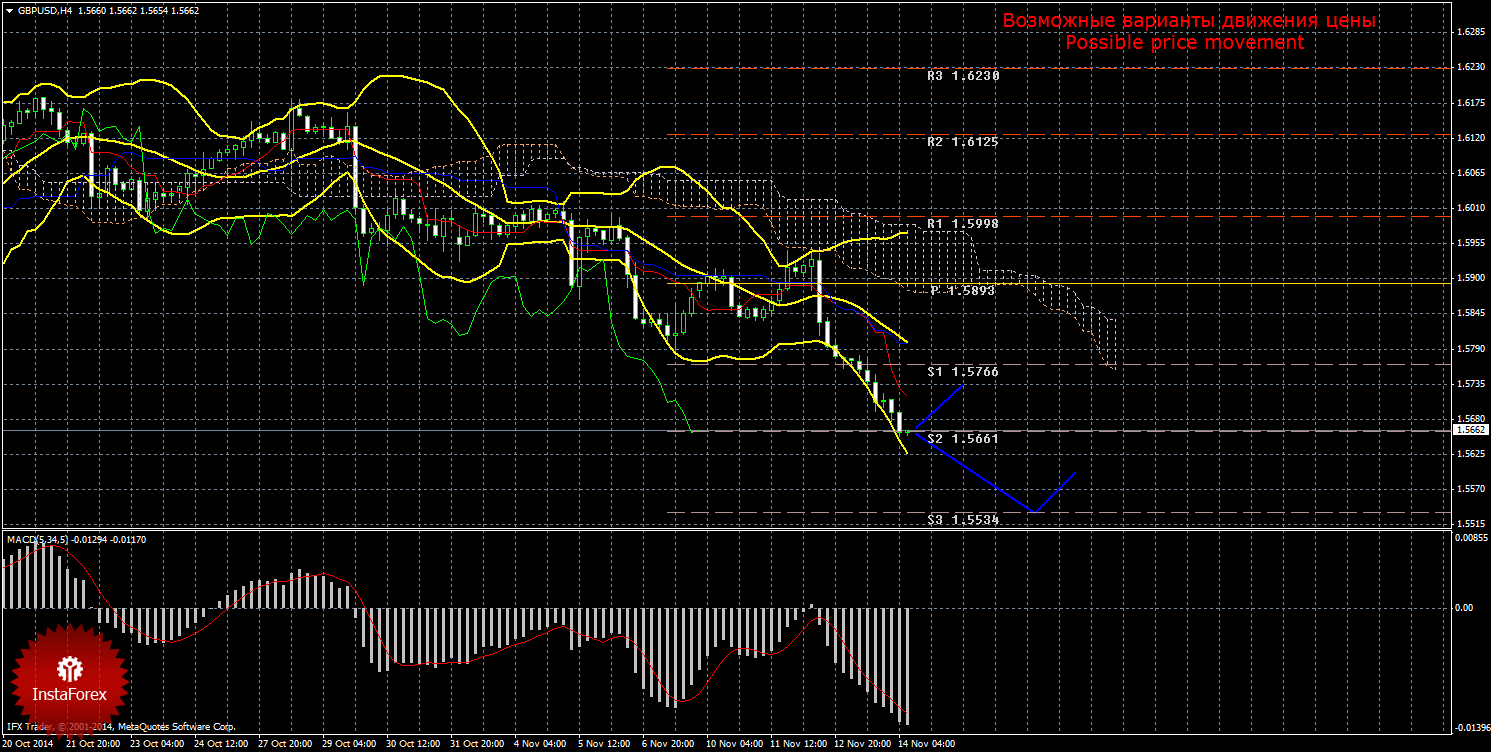Click the 'Possible price movement' heading text
The height and width of the screenshot is (752, 1491).
(1184, 43)
